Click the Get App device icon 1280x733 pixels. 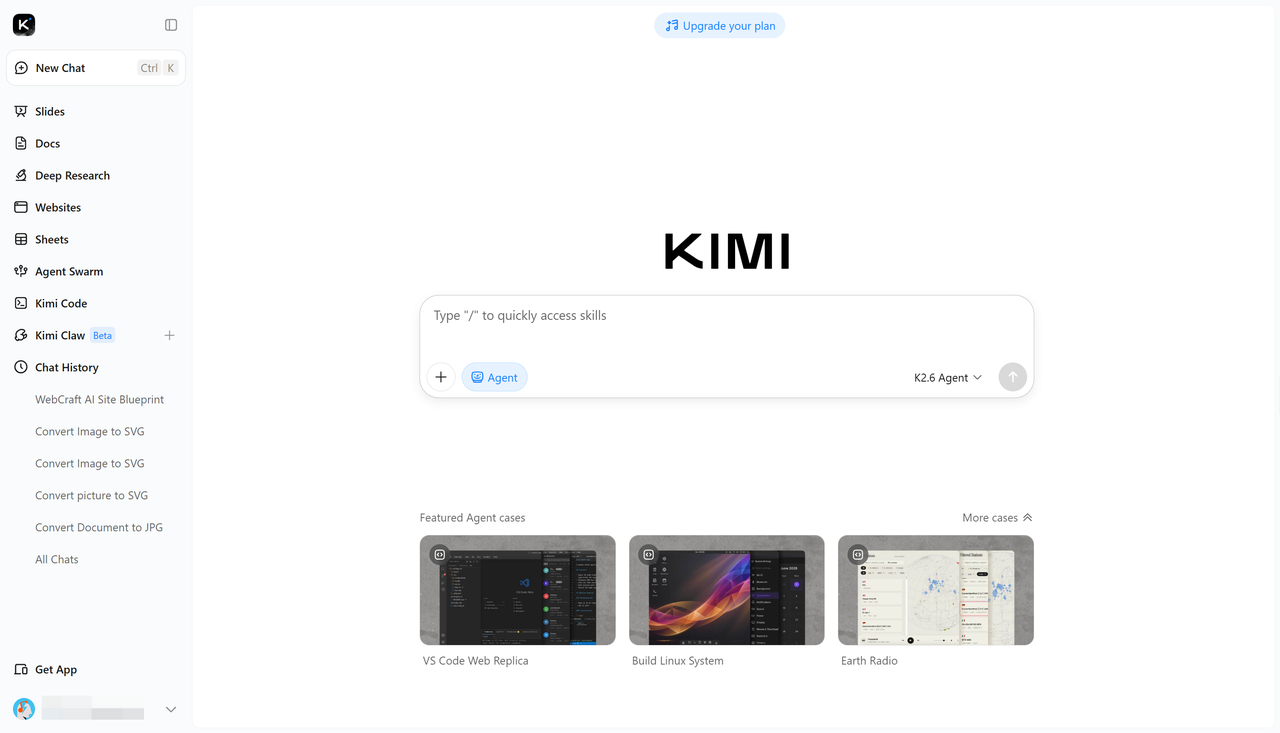21,669
